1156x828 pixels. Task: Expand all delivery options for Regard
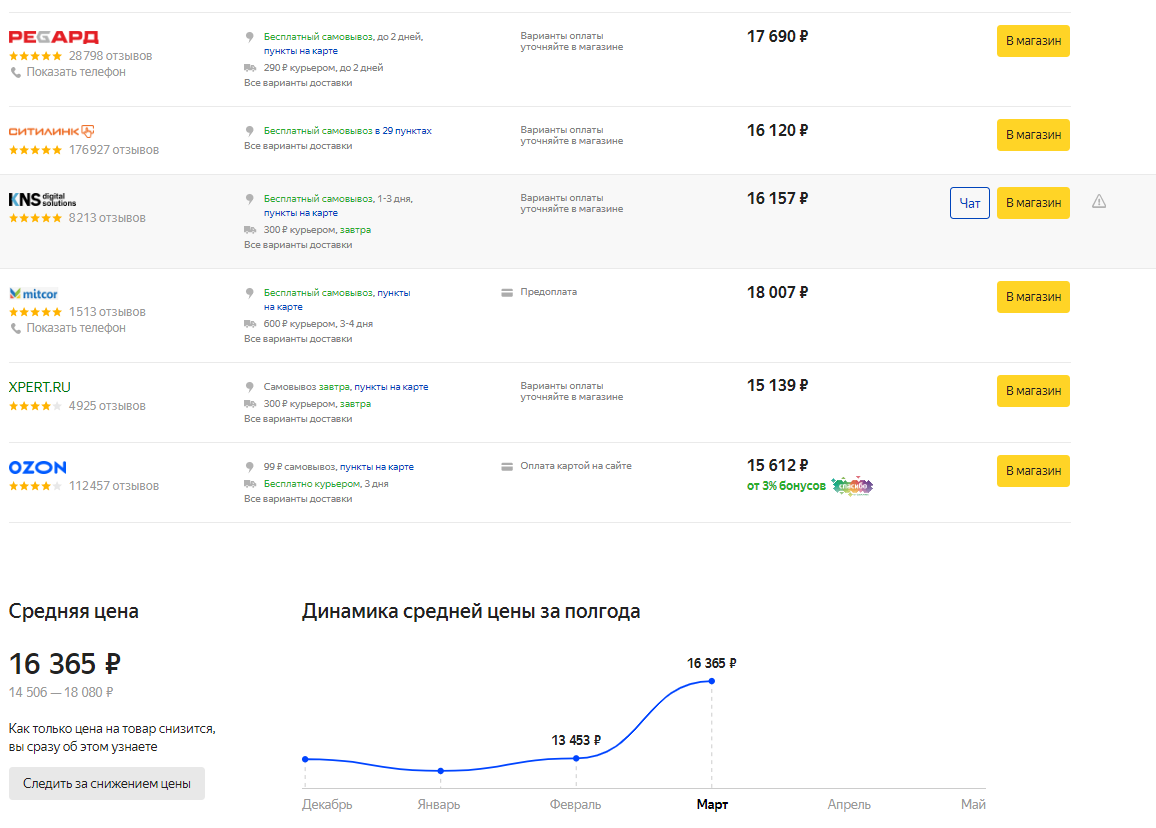(x=298, y=83)
